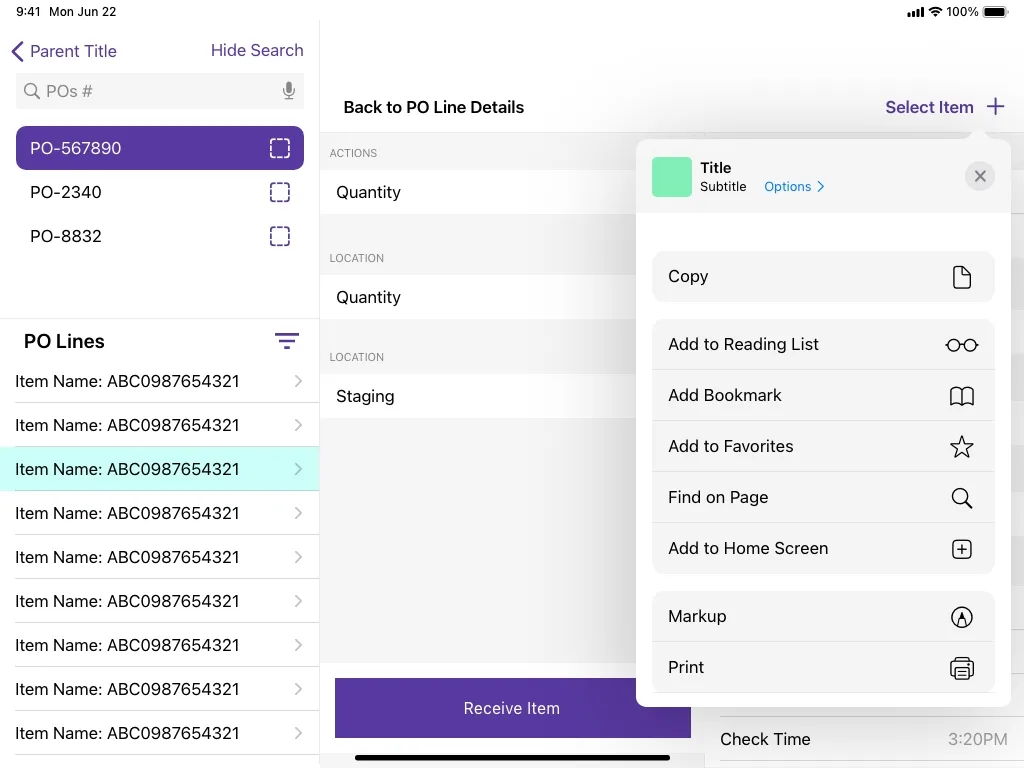
Task: Click the Copy document icon
Action: coord(961,277)
